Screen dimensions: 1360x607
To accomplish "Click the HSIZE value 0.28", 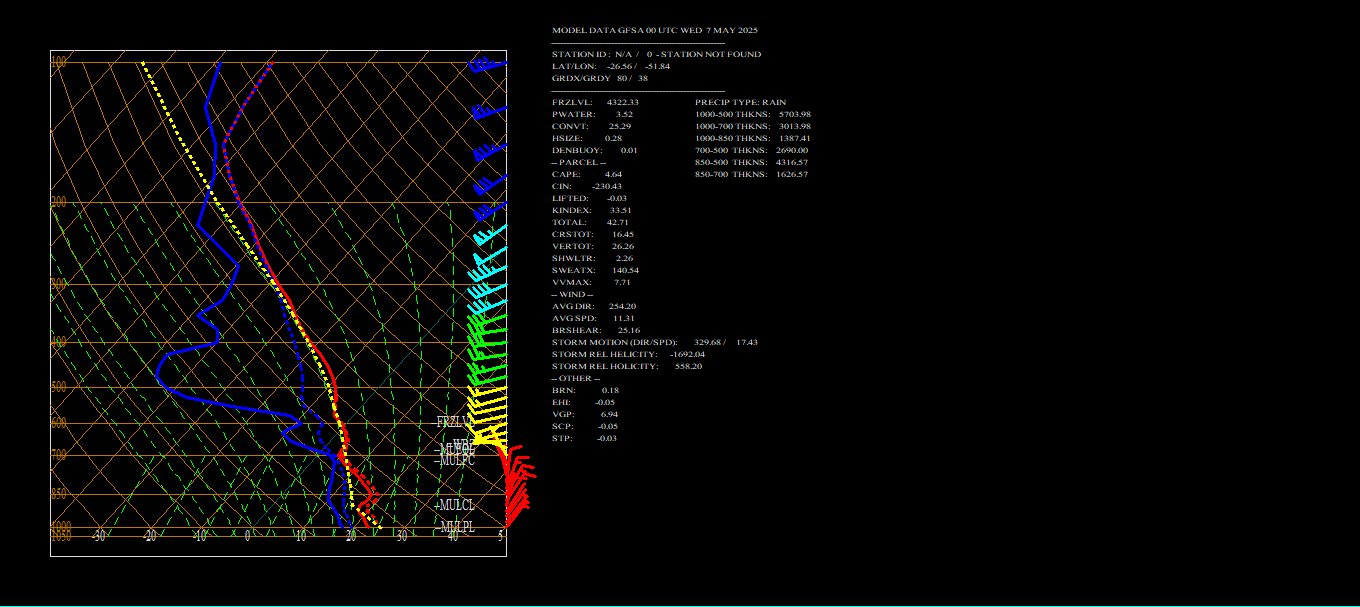I will tap(613, 138).
